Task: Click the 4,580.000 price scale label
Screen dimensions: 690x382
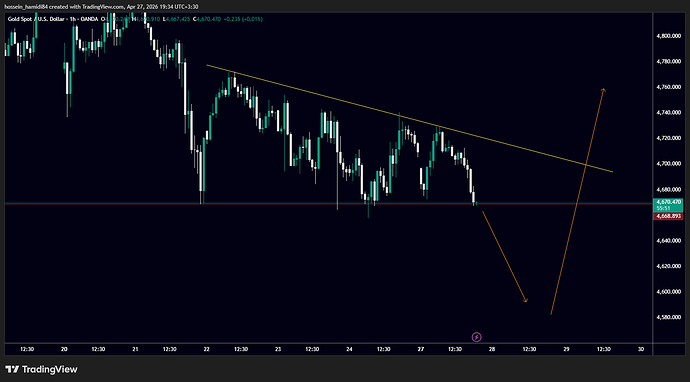Action: point(670,317)
